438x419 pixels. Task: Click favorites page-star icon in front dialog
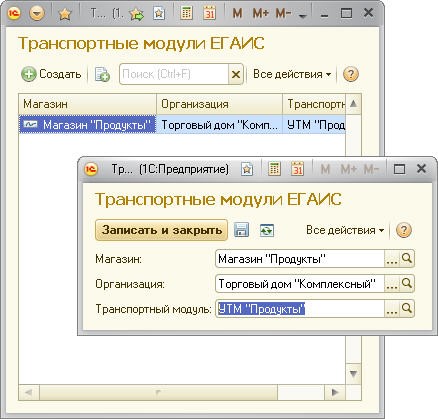pos(247,169)
